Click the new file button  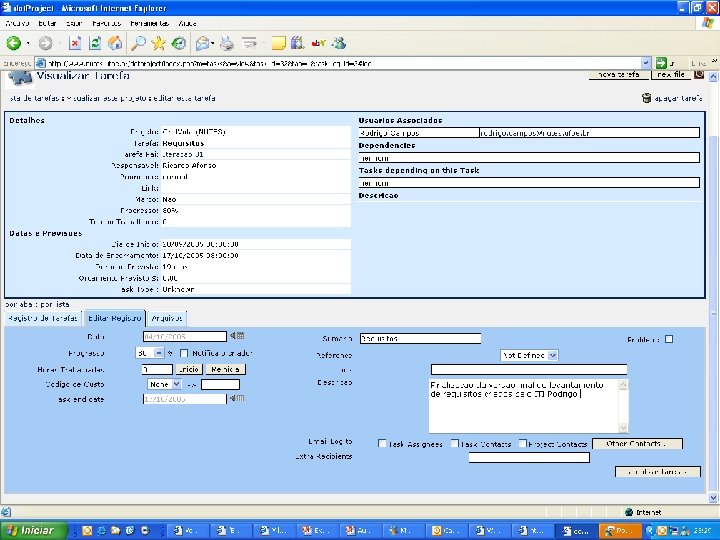(x=671, y=74)
